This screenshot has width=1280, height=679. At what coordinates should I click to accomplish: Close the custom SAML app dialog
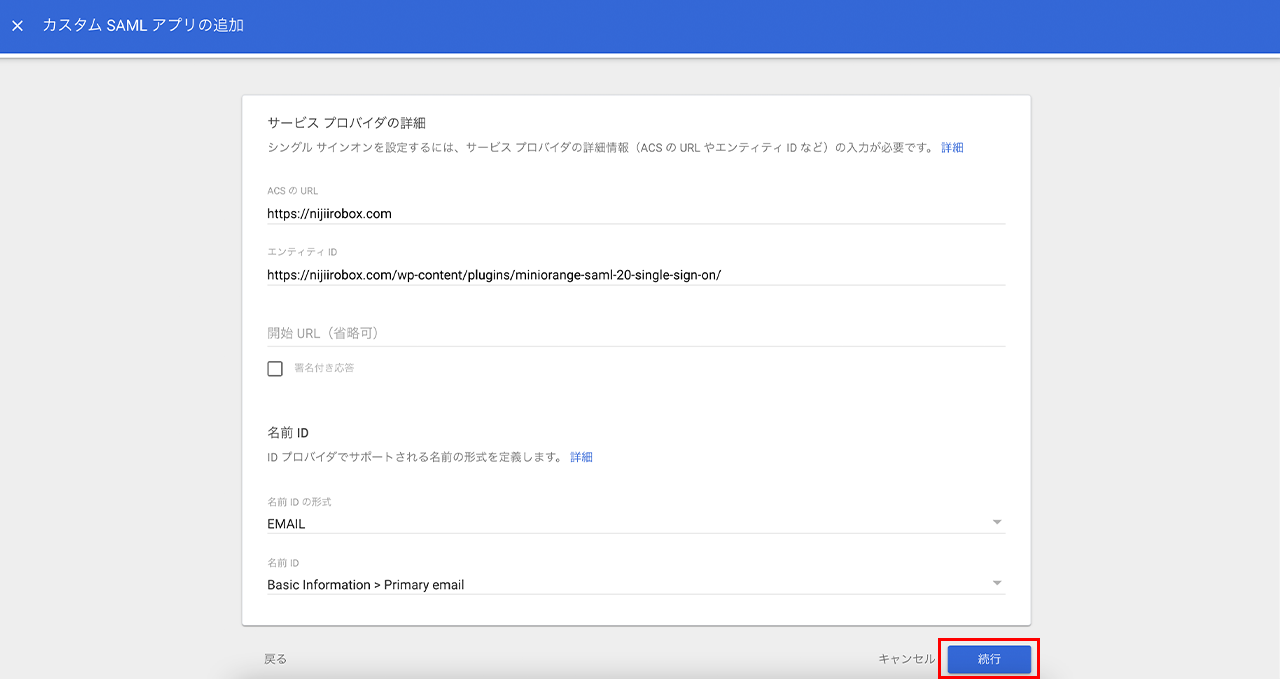(x=17, y=26)
